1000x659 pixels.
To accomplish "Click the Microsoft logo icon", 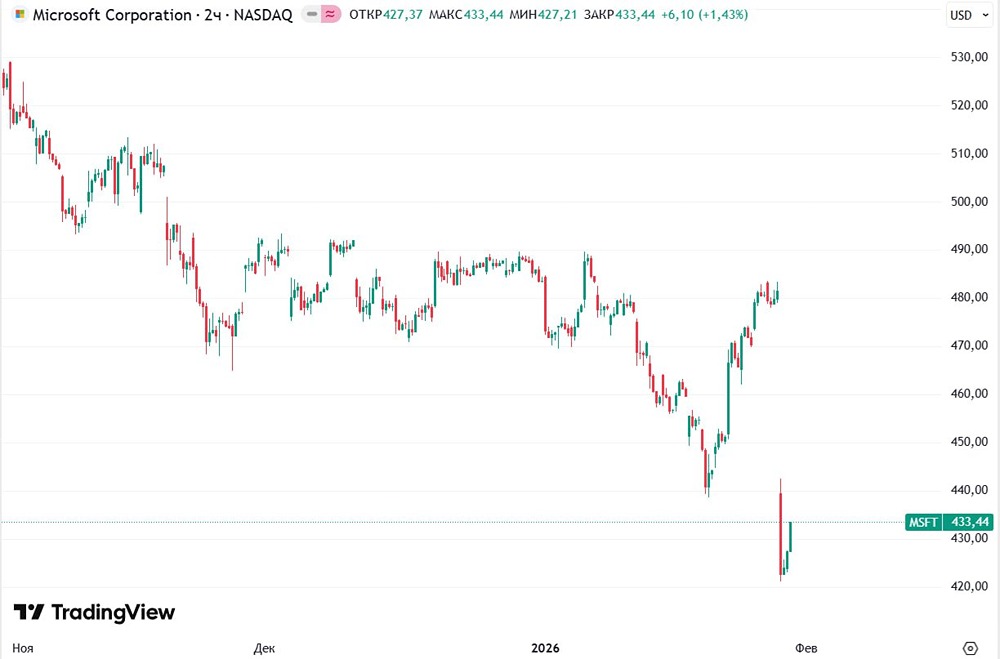I will pos(19,15).
